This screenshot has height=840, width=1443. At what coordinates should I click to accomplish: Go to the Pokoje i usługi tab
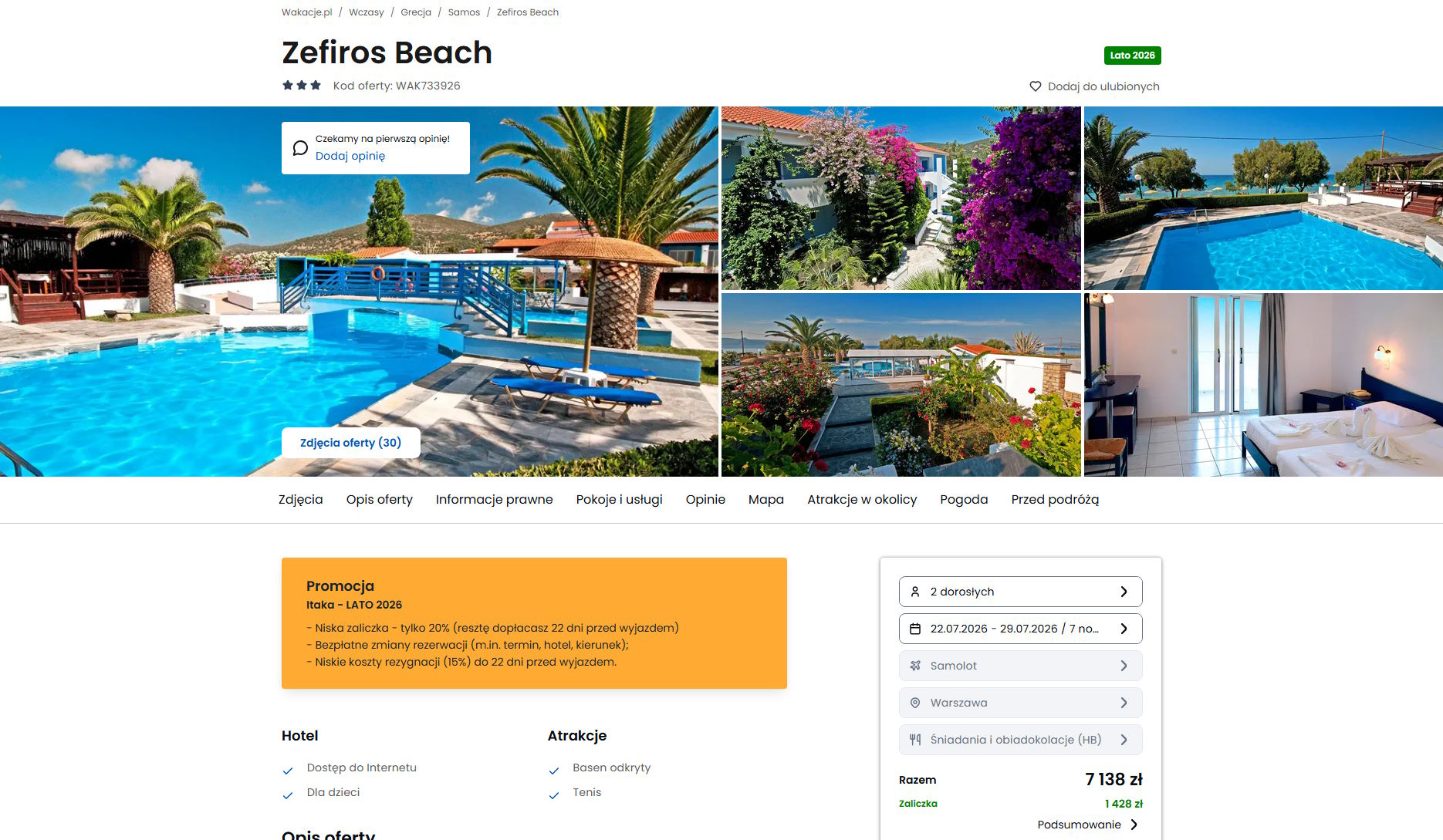620,500
